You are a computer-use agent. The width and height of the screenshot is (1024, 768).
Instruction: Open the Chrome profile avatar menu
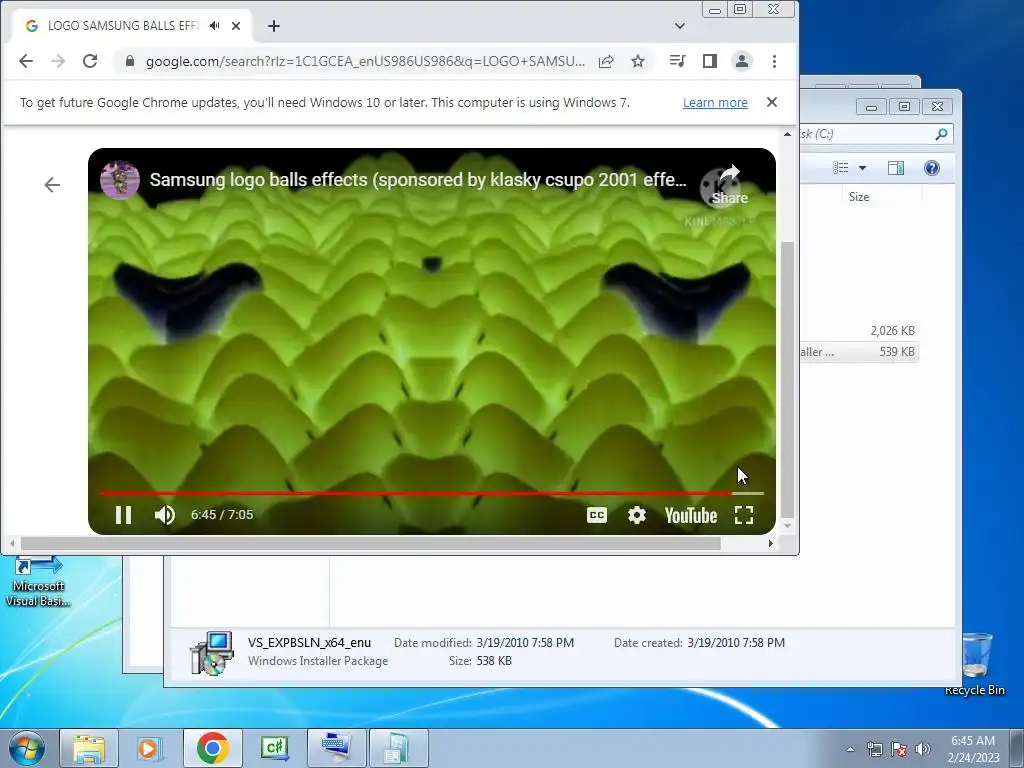click(x=742, y=61)
